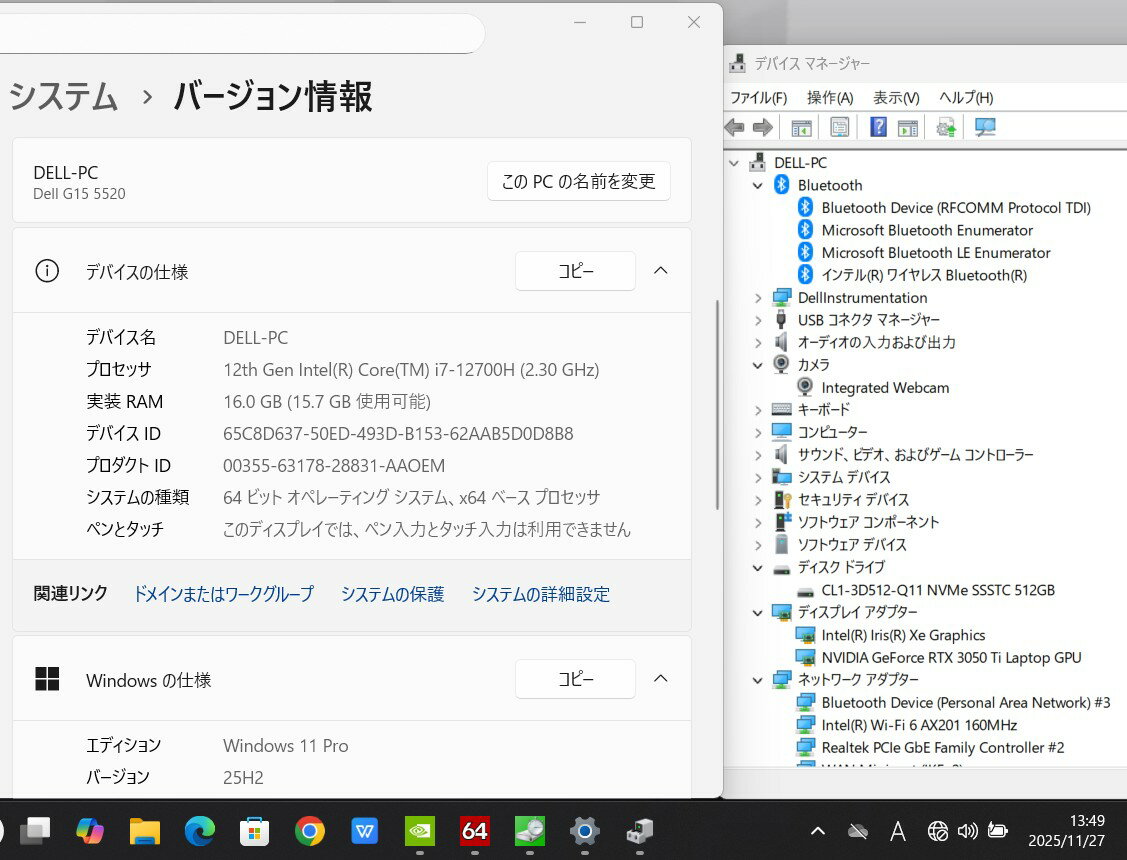Click the volume icon in system tray
1127x860 pixels.
967,830
